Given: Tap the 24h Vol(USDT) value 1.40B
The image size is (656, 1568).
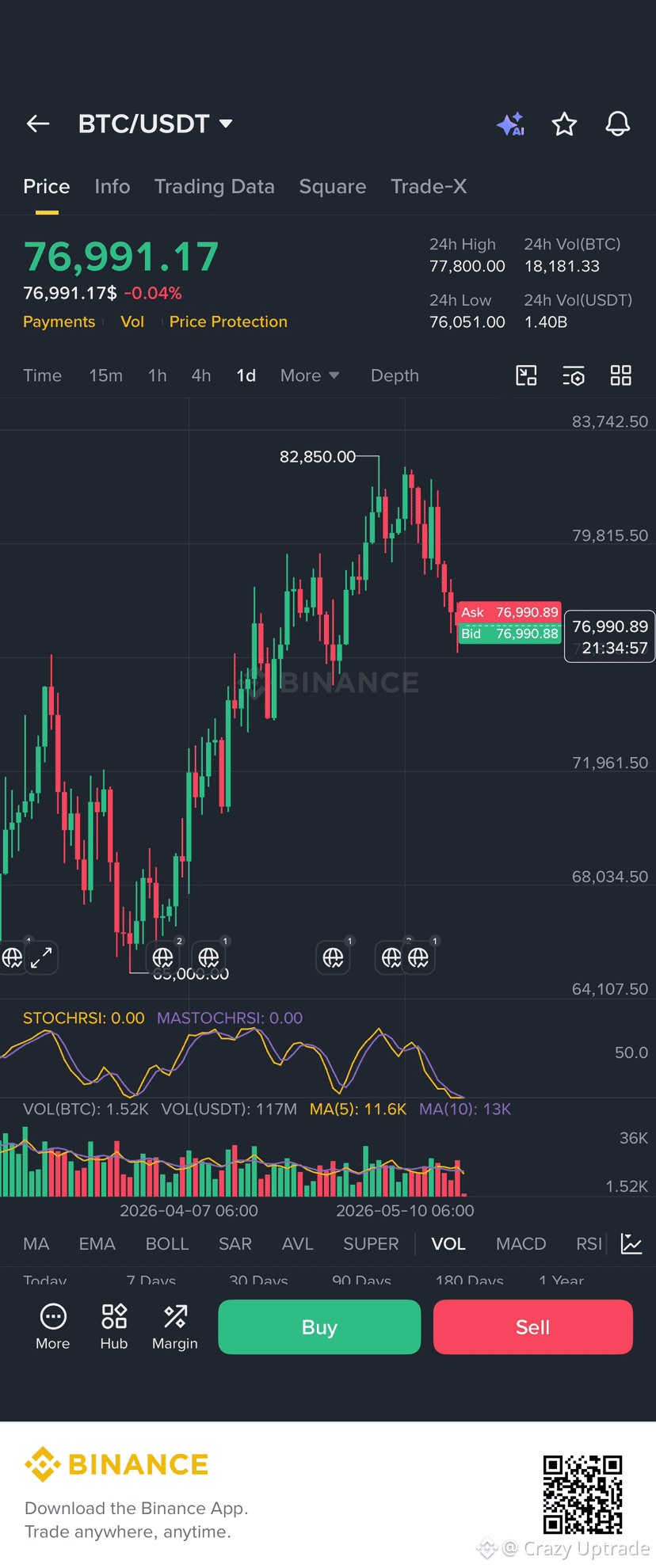Looking at the screenshot, I should (x=546, y=322).
